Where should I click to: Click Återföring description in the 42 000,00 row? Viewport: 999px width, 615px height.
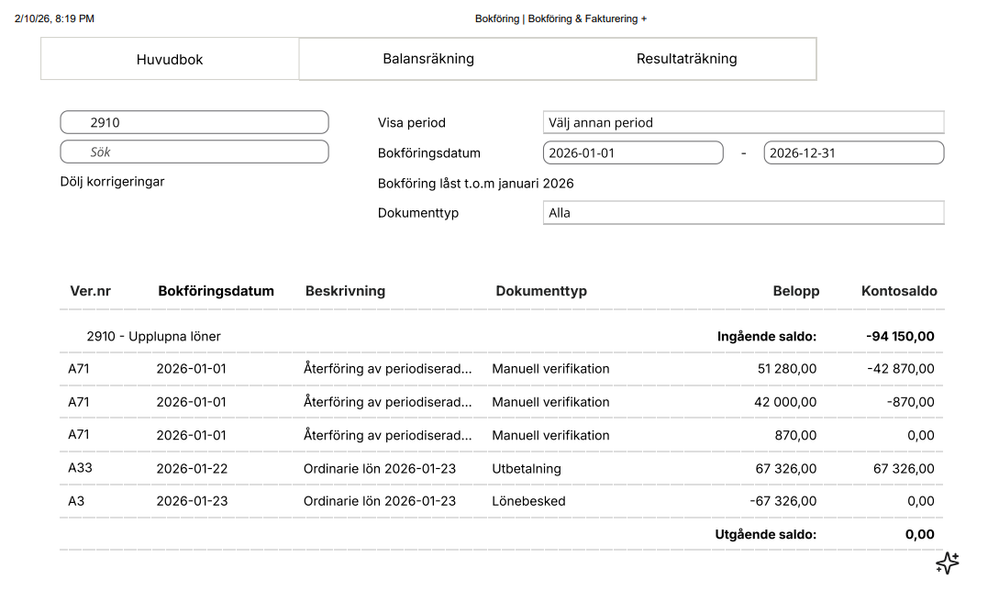click(387, 402)
